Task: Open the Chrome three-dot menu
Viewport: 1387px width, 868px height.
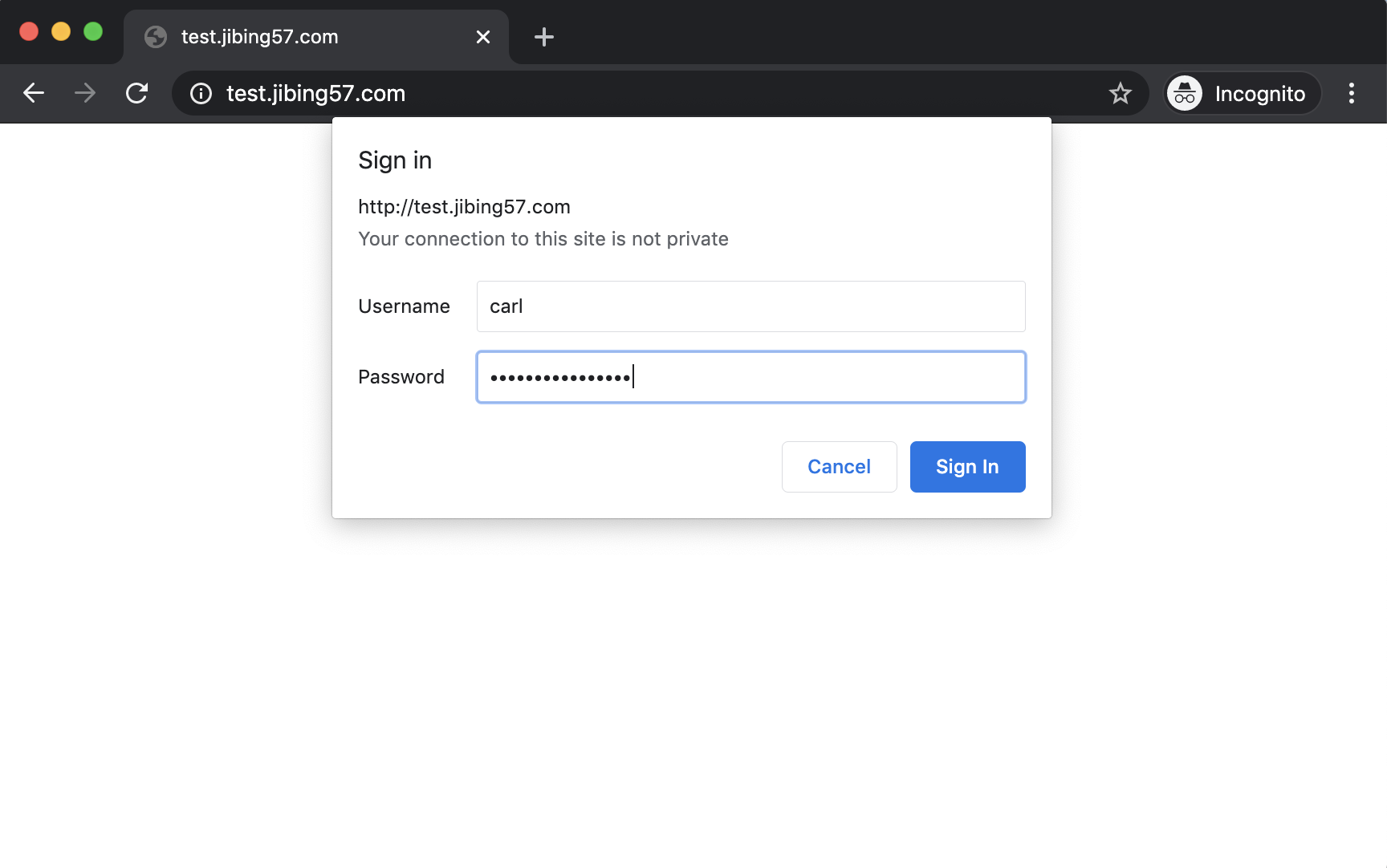Action: tap(1352, 94)
